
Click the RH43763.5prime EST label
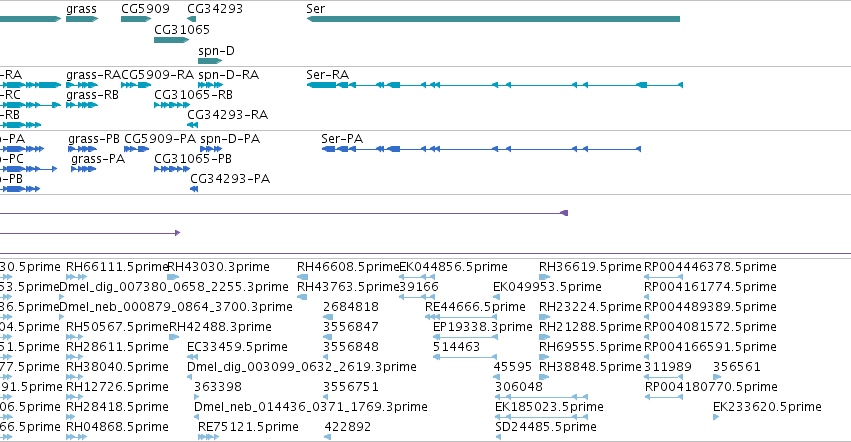pos(348,287)
